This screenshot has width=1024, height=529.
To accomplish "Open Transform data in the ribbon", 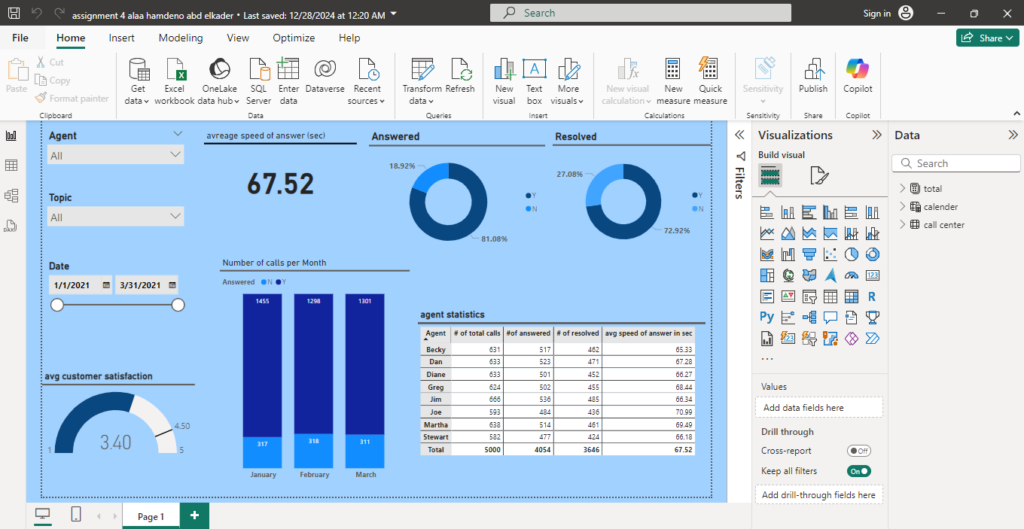I will (x=422, y=82).
